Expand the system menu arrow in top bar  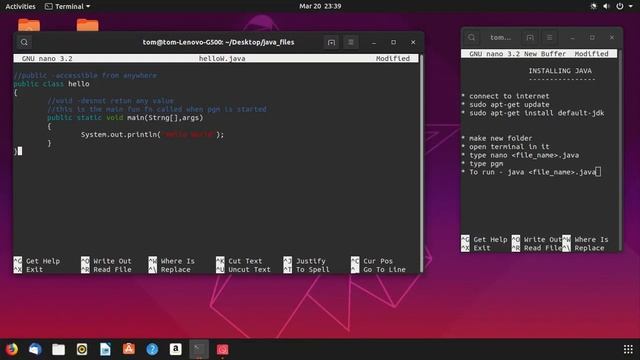[x=630, y=6]
